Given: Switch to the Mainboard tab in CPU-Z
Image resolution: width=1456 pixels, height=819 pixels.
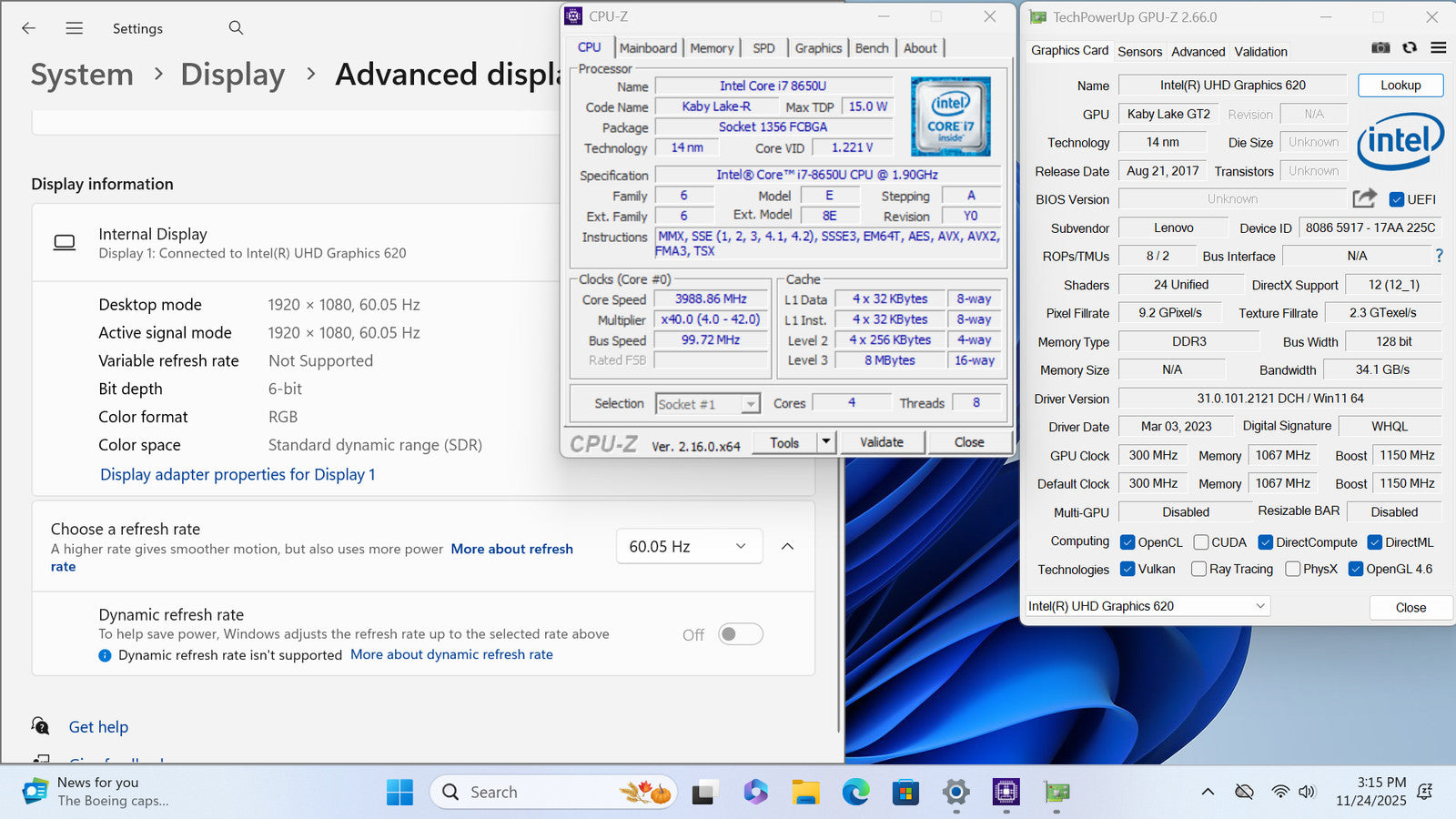Looking at the screenshot, I should click(x=648, y=48).
